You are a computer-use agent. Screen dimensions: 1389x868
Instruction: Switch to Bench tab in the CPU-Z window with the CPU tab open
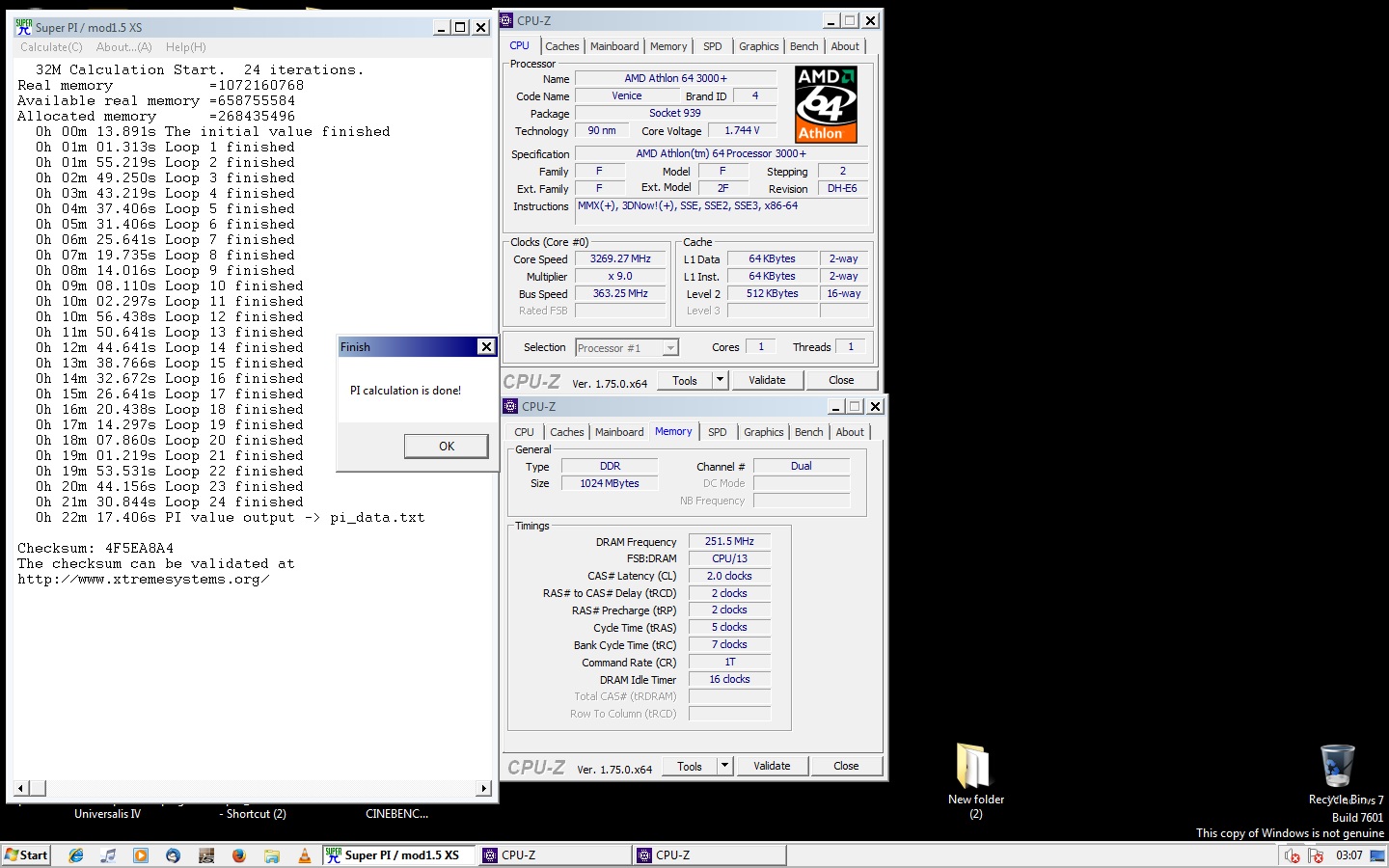(804, 46)
